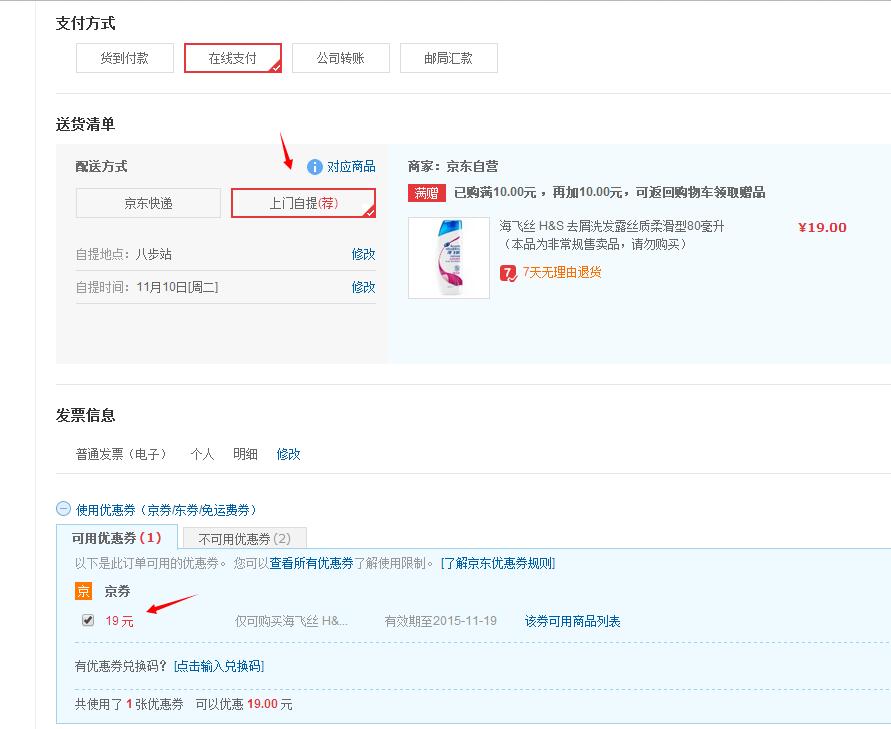891x729 pixels.
Task: Choose 公司转账 payment option
Action: click(x=341, y=58)
